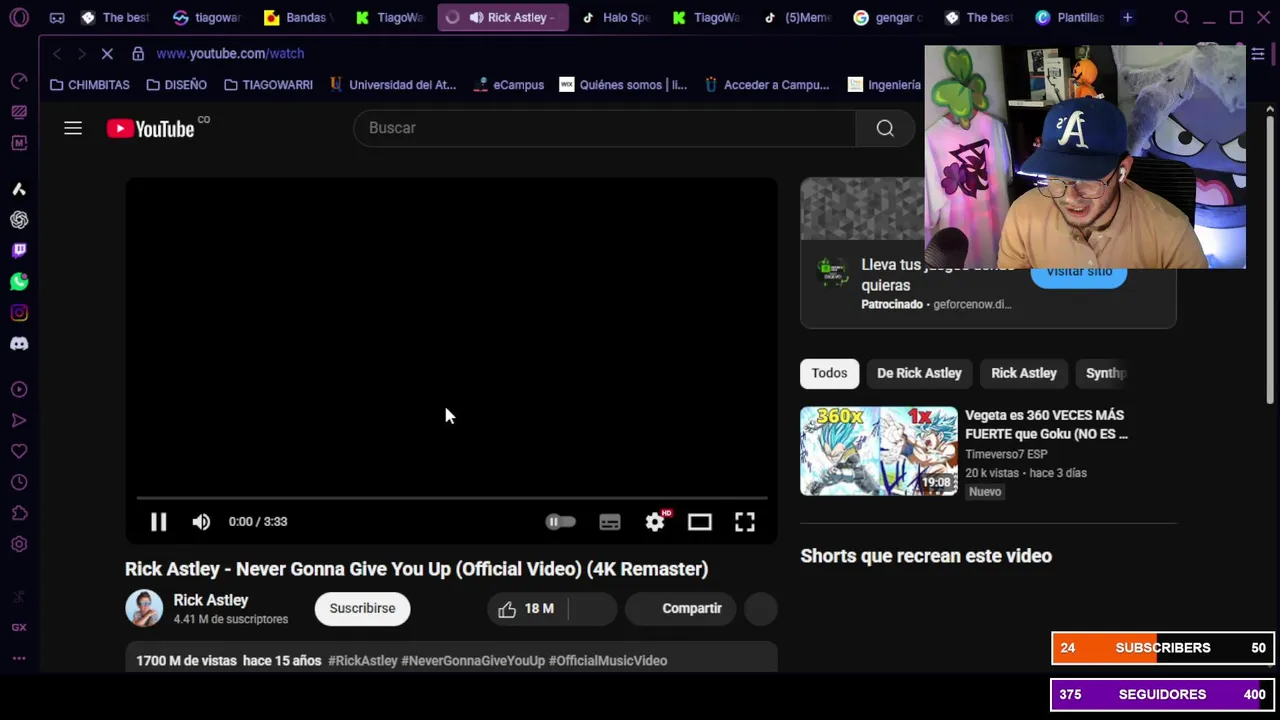Open the Ingeniería bookmark
The width and height of the screenshot is (1280, 720).
pos(884,85)
